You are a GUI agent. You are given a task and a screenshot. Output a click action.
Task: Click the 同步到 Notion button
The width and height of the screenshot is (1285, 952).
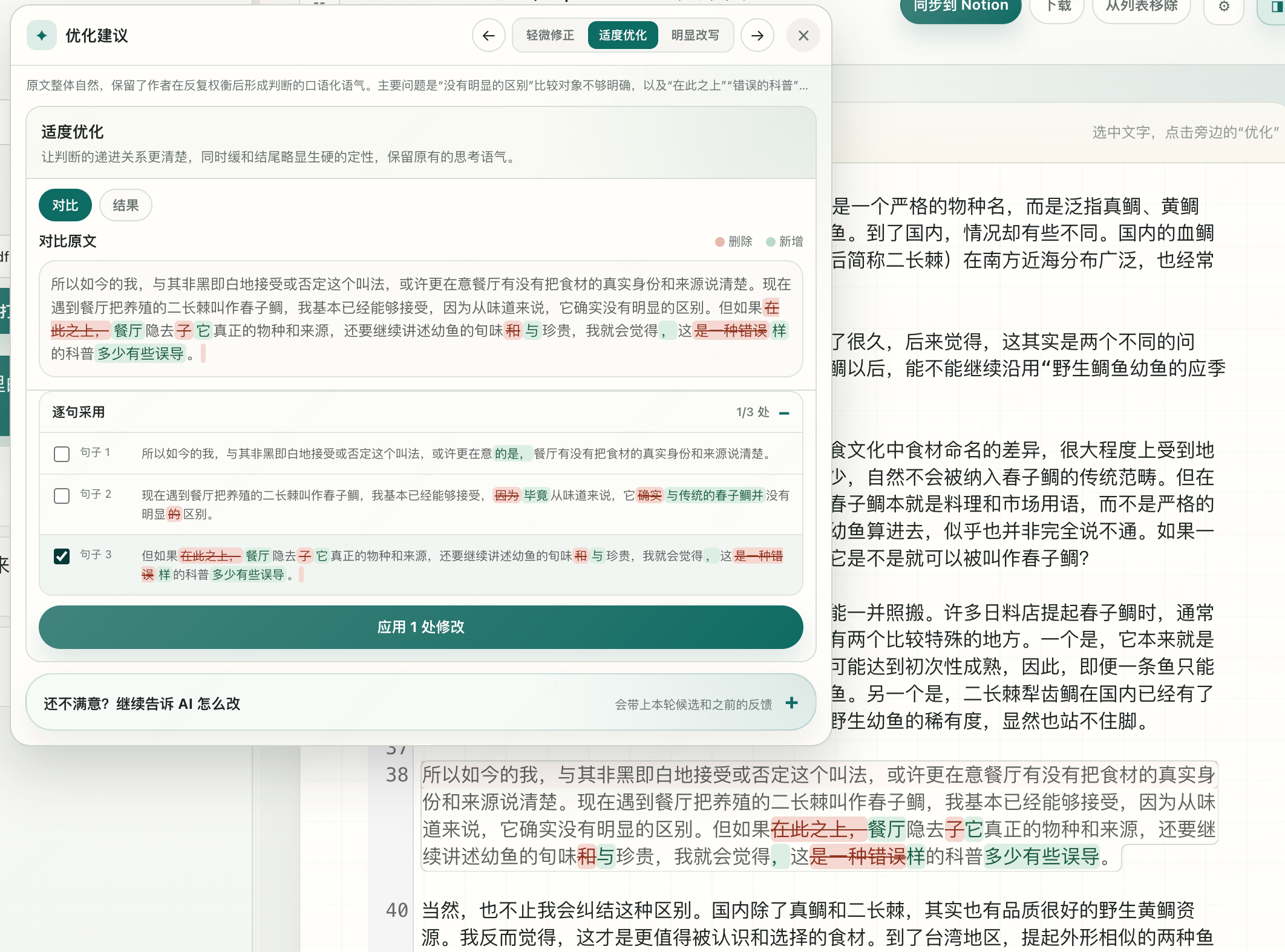tap(961, 7)
